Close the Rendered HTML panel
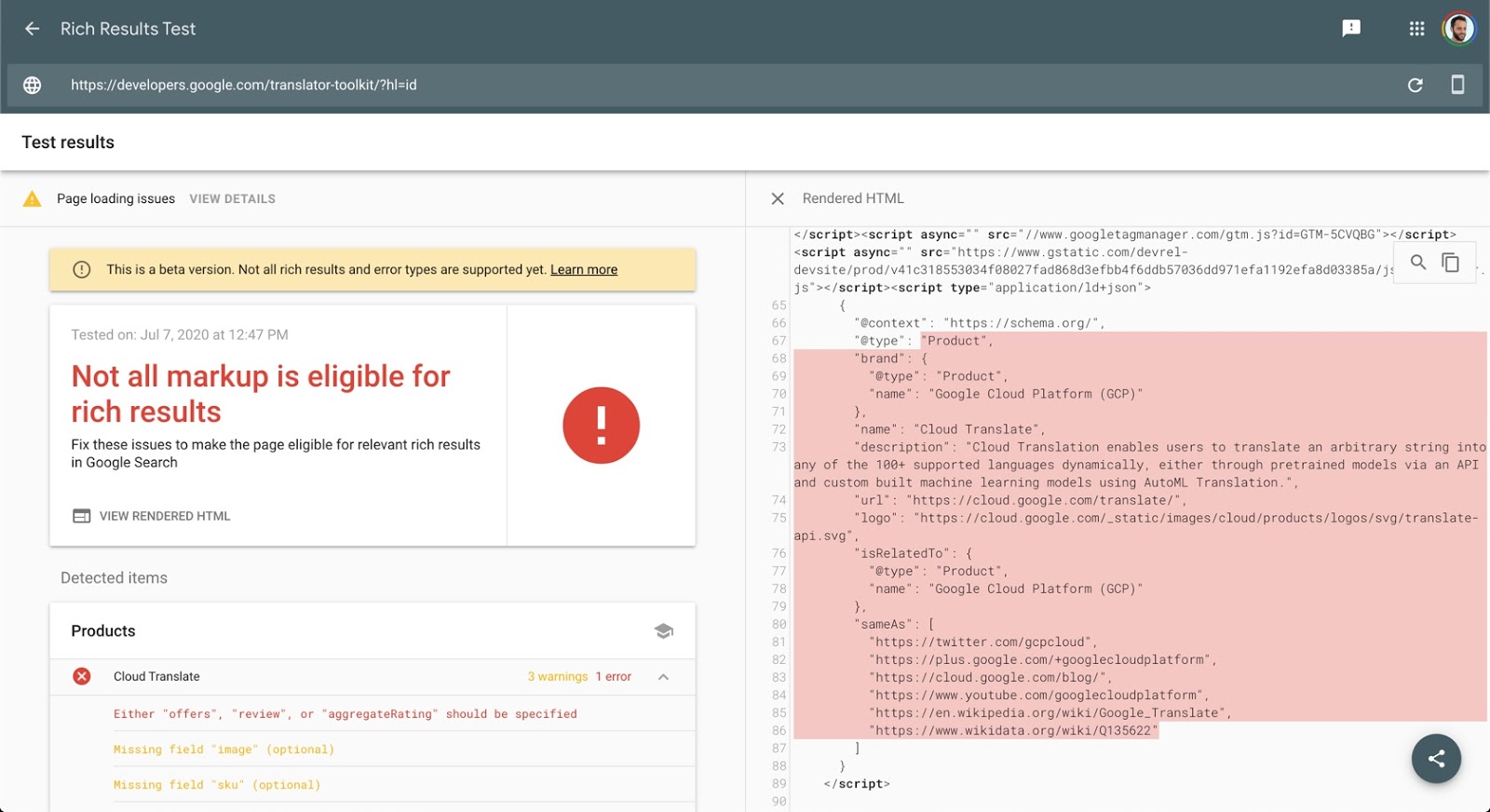The image size is (1490, 812). [x=778, y=198]
